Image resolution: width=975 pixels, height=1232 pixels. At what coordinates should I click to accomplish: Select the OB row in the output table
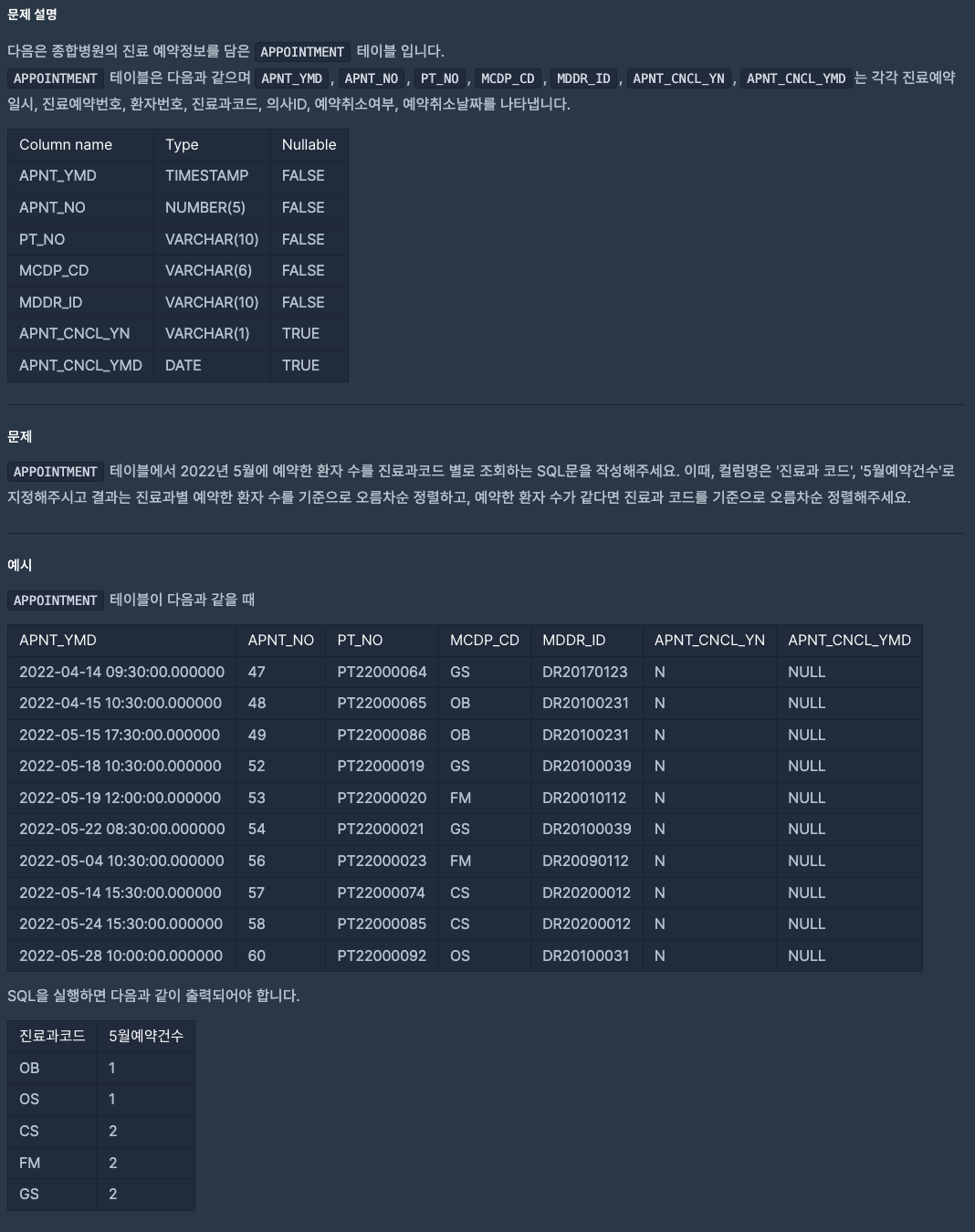pyautogui.click(x=28, y=1067)
